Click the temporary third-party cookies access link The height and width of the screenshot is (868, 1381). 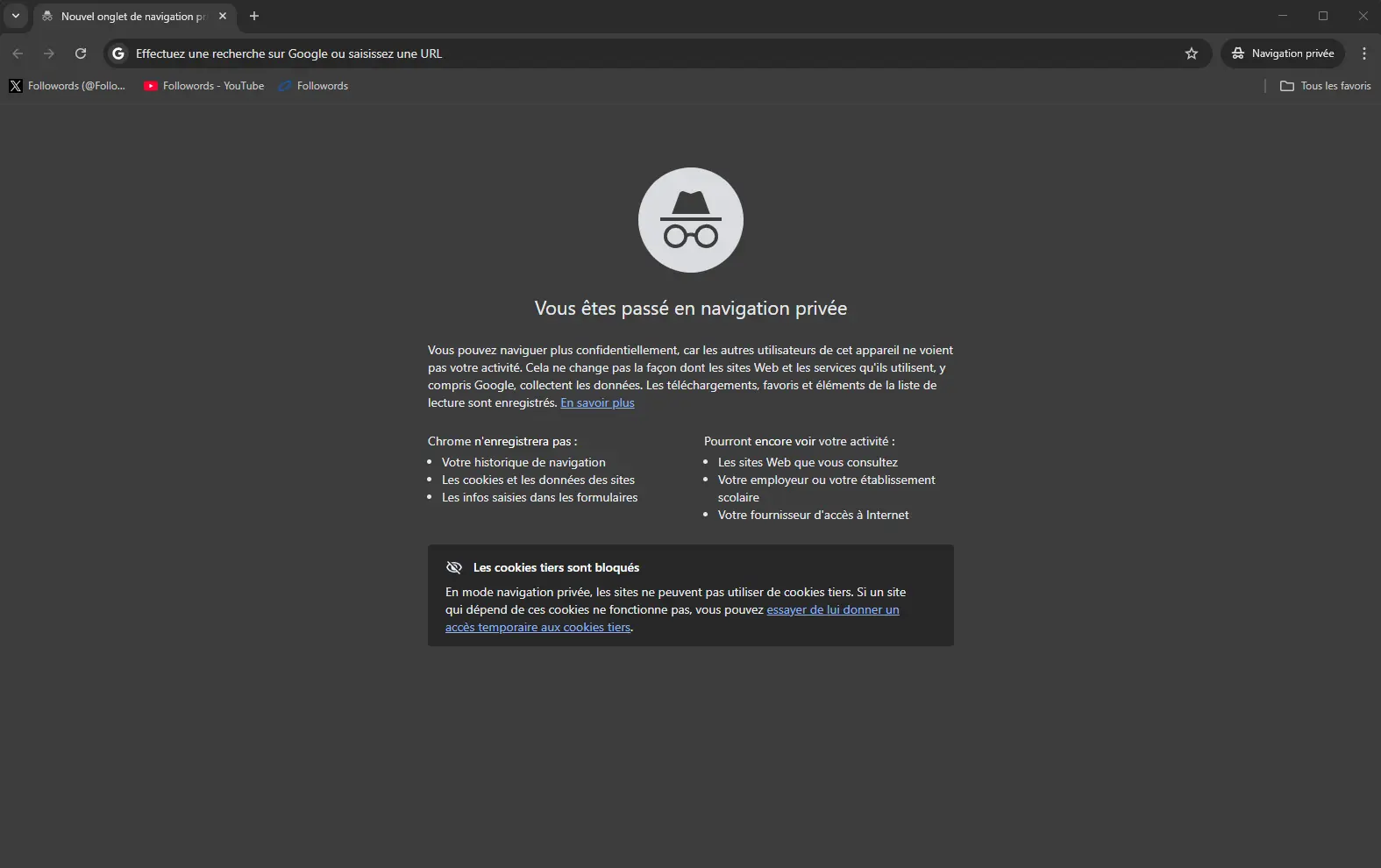(673, 618)
